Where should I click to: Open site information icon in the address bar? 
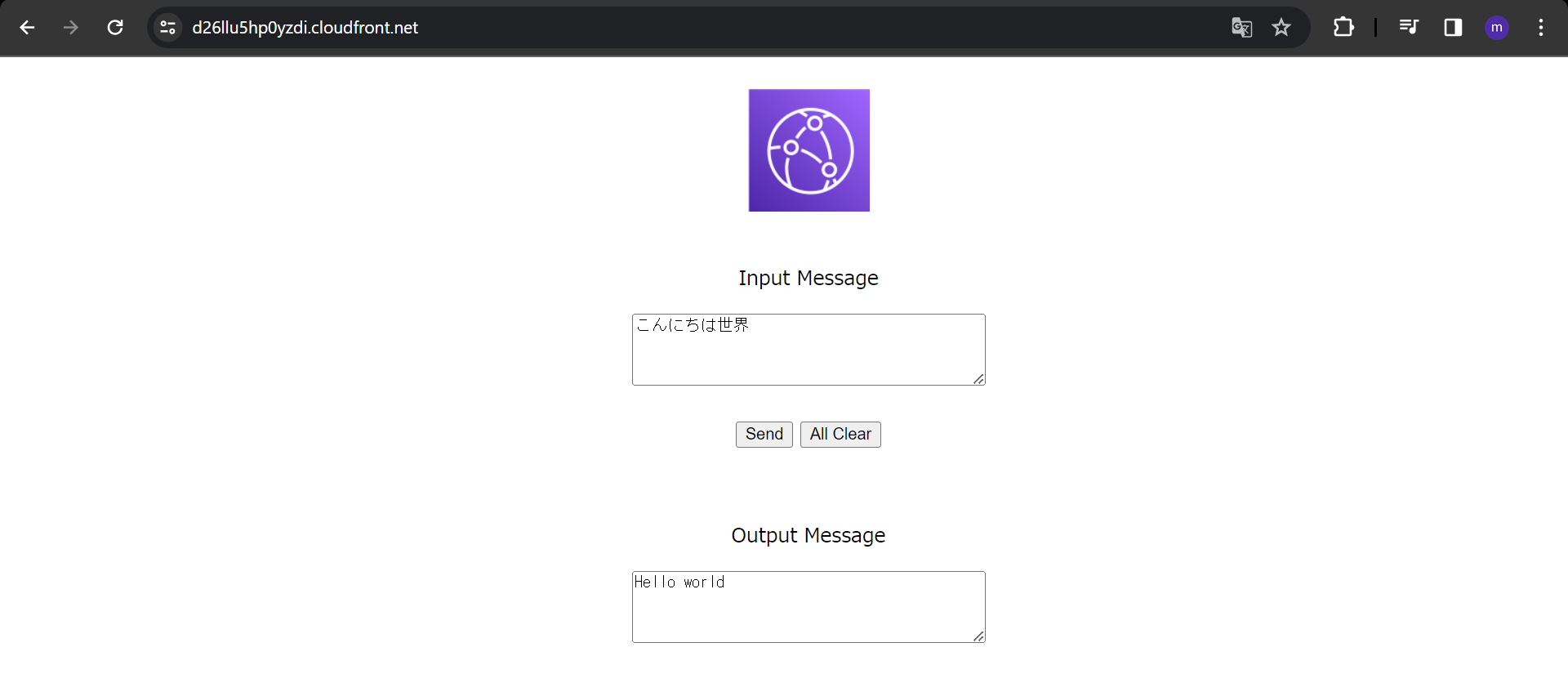click(167, 28)
